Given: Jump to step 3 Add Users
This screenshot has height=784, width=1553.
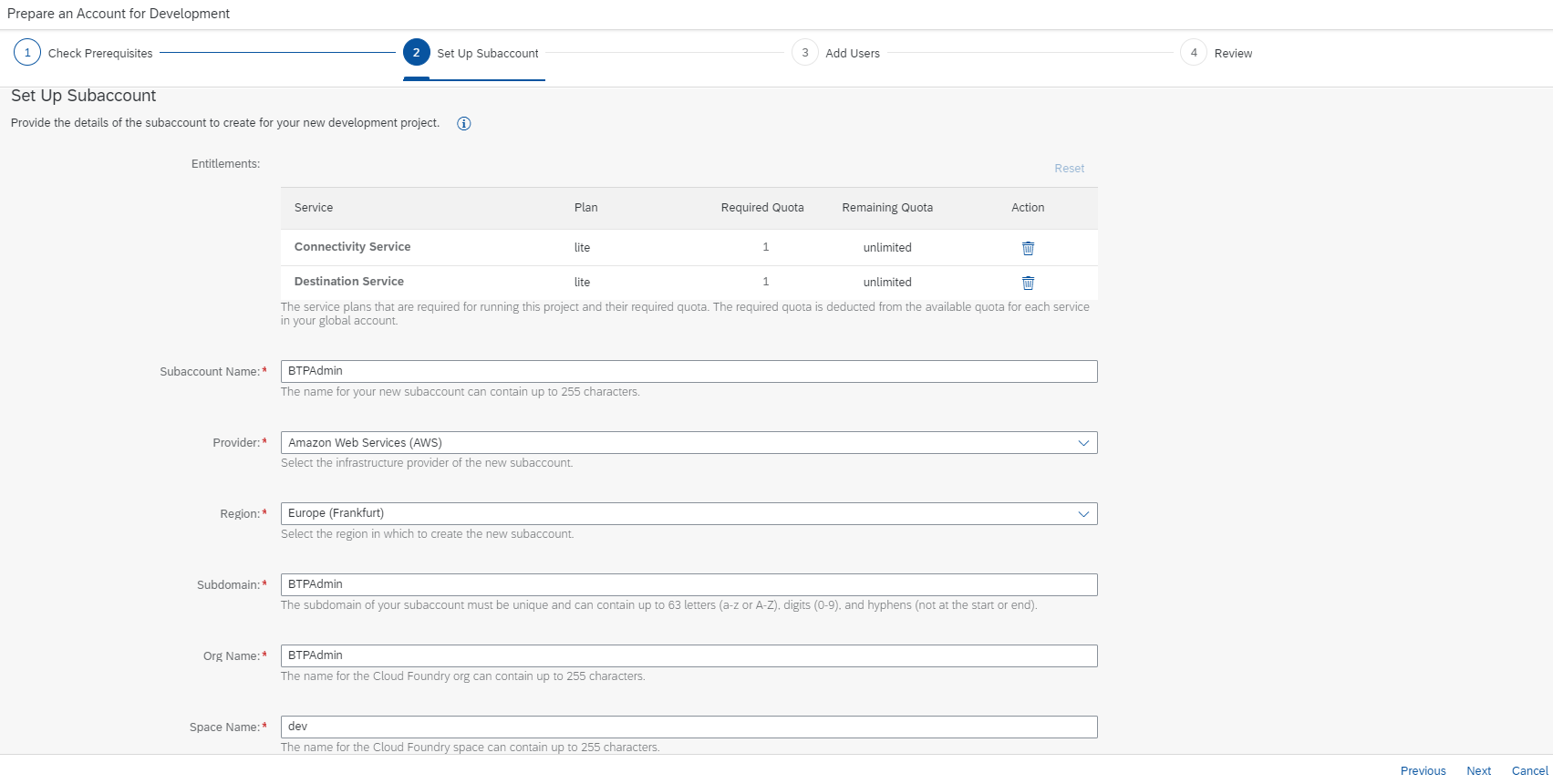Looking at the screenshot, I should pyautogui.click(x=805, y=53).
